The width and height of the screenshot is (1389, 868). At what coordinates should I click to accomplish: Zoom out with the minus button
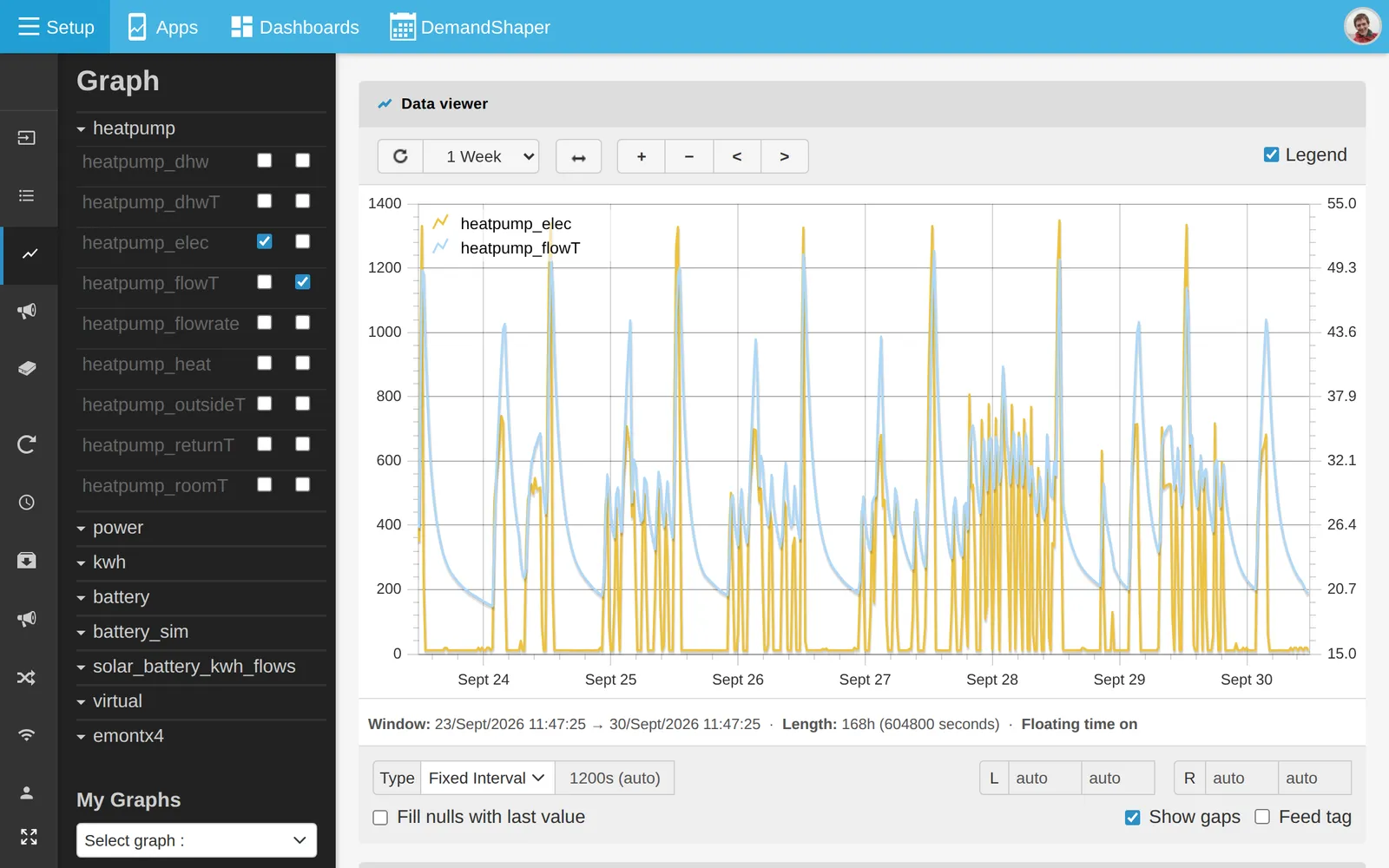click(689, 156)
